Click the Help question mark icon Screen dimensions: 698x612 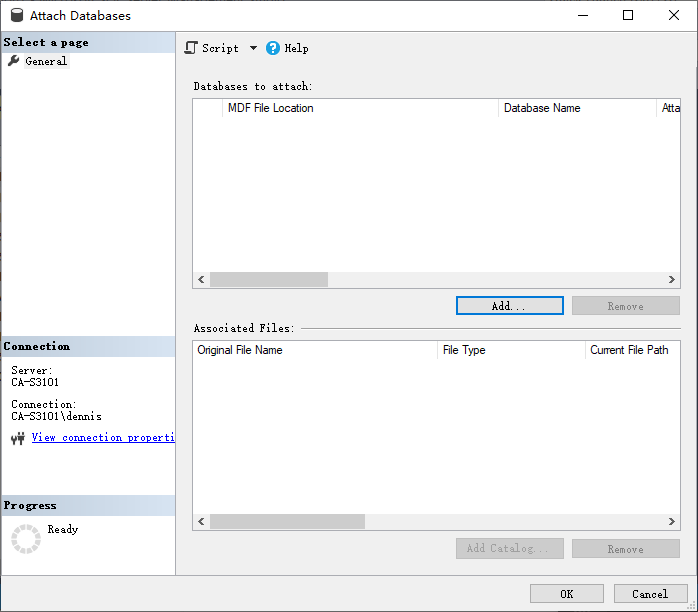coord(273,48)
